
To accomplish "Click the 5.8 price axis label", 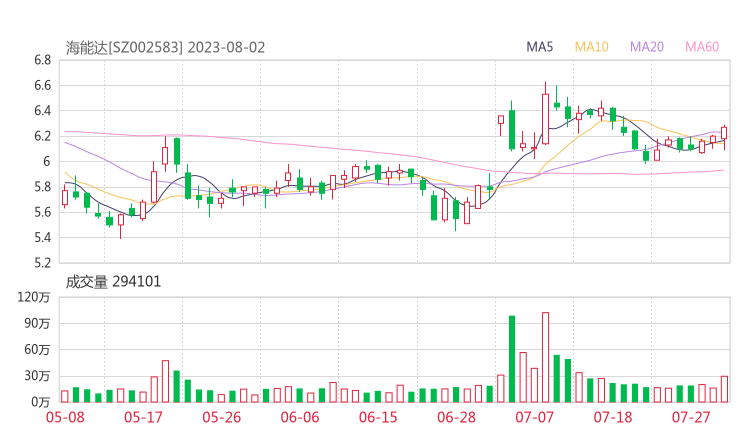I will tap(42, 187).
